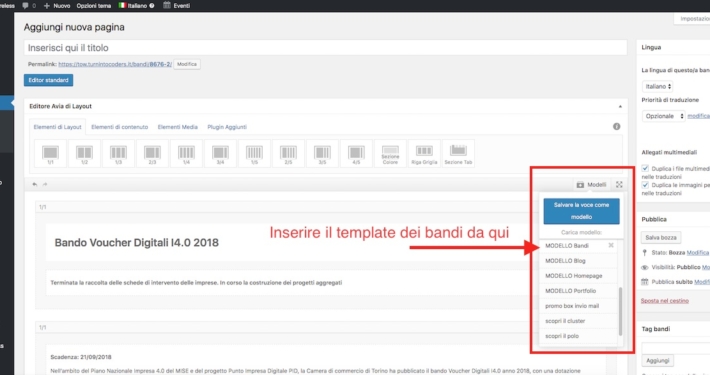Open the Modelli templates dropdown

(x=591, y=184)
